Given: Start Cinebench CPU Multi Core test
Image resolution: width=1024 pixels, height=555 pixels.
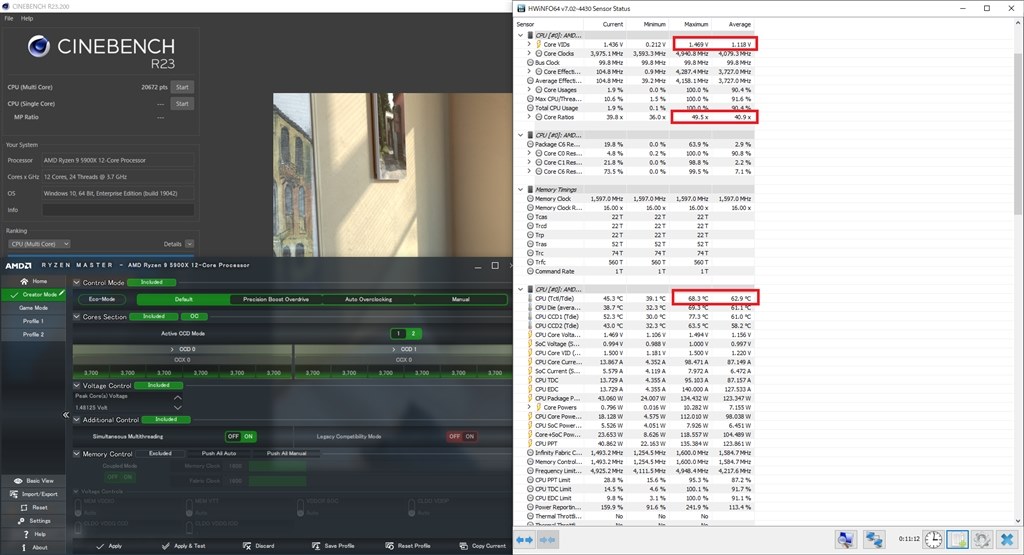Looking at the screenshot, I should pyautogui.click(x=182, y=87).
